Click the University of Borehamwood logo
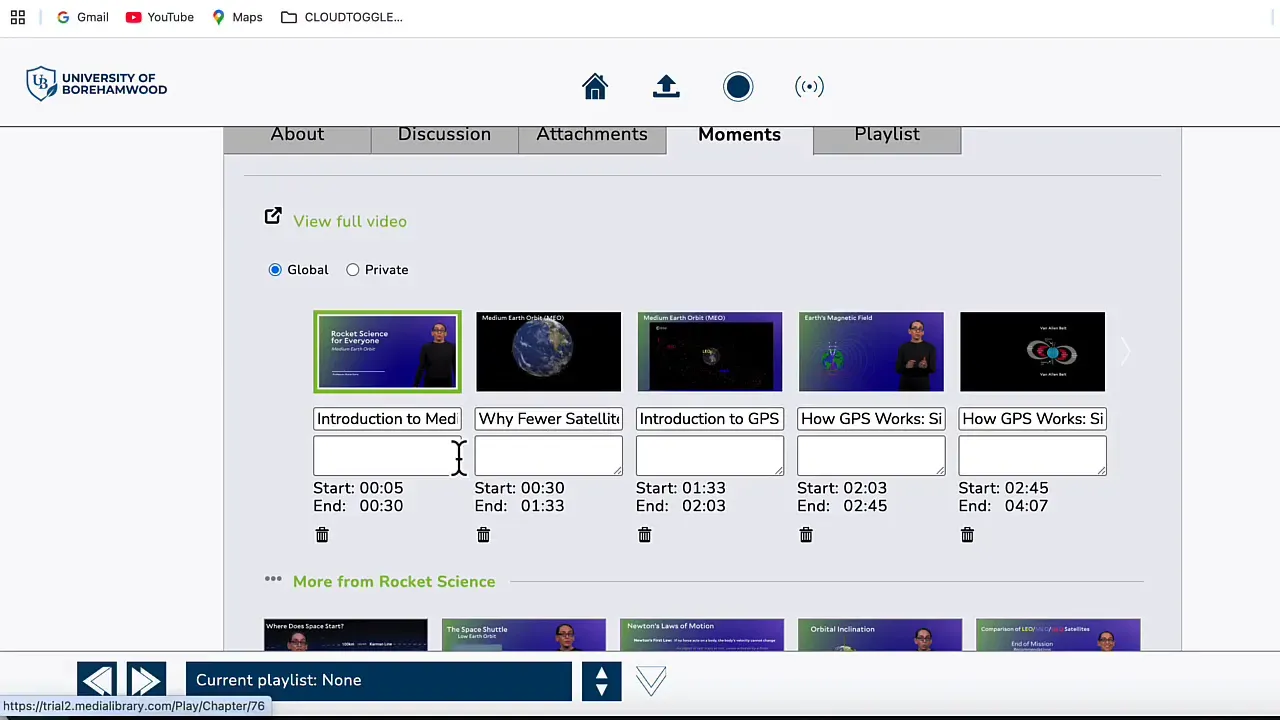Viewport: 1280px width, 720px height. tap(97, 84)
